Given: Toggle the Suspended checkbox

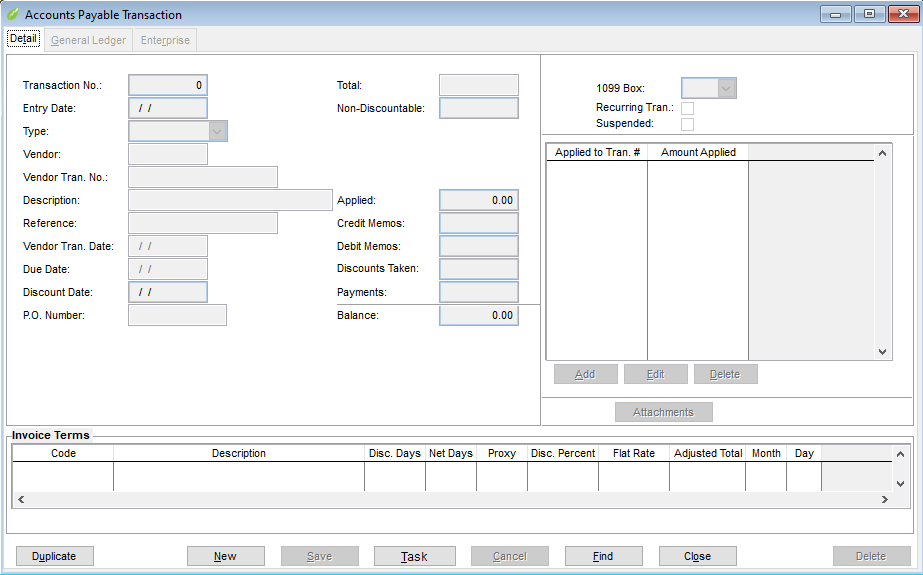Looking at the screenshot, I should (x=687, y=124).
